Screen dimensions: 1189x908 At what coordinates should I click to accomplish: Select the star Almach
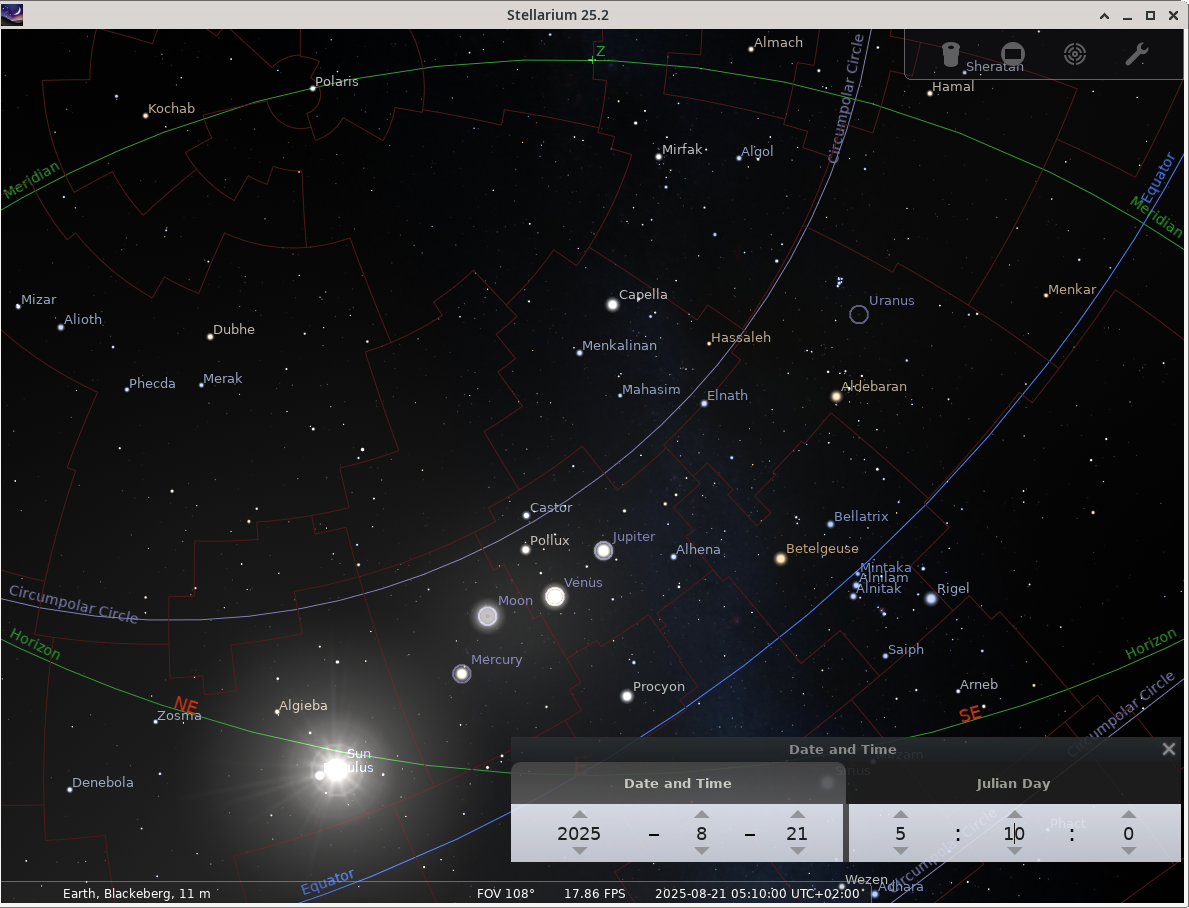click(751, 49)
